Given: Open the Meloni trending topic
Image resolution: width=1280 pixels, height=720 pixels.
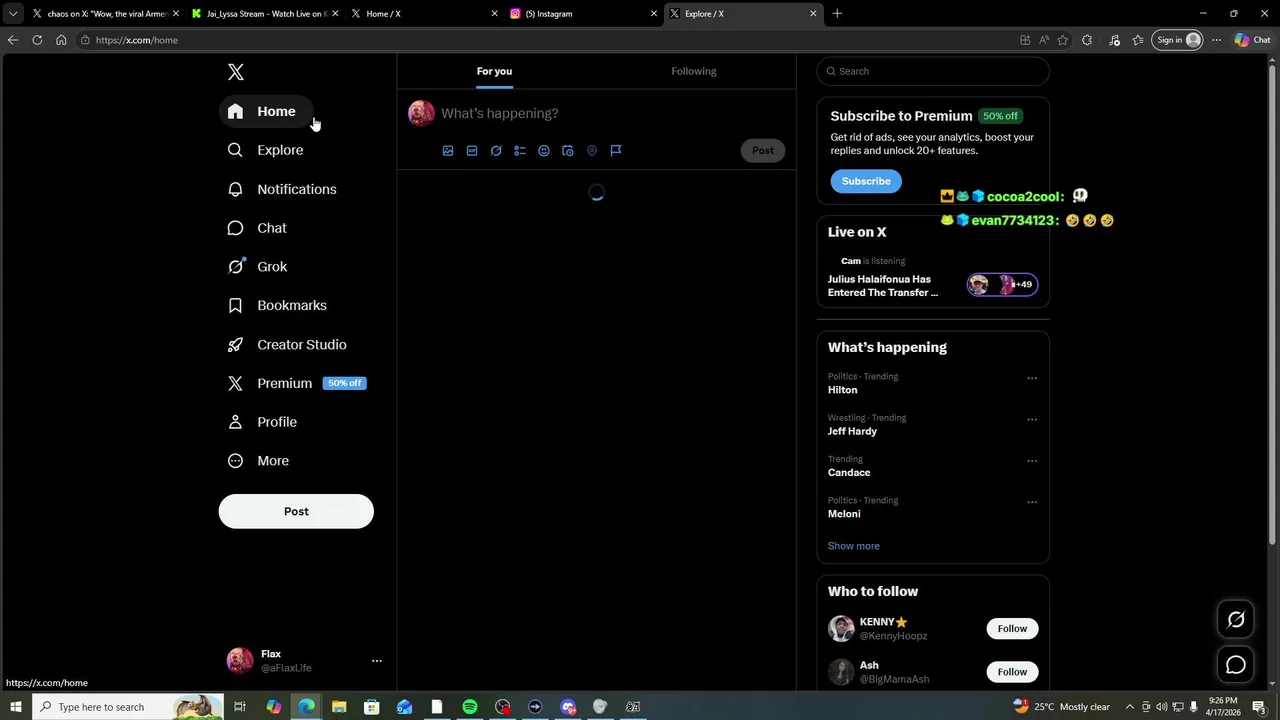Looking at the screenshot, I should pyautogui.click(x=844, y=514).
